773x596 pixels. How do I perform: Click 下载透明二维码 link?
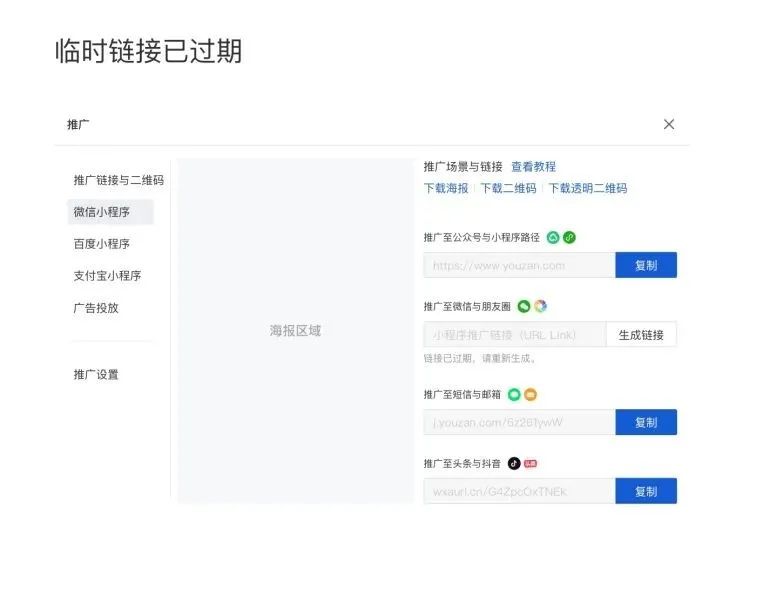point(588,188)
